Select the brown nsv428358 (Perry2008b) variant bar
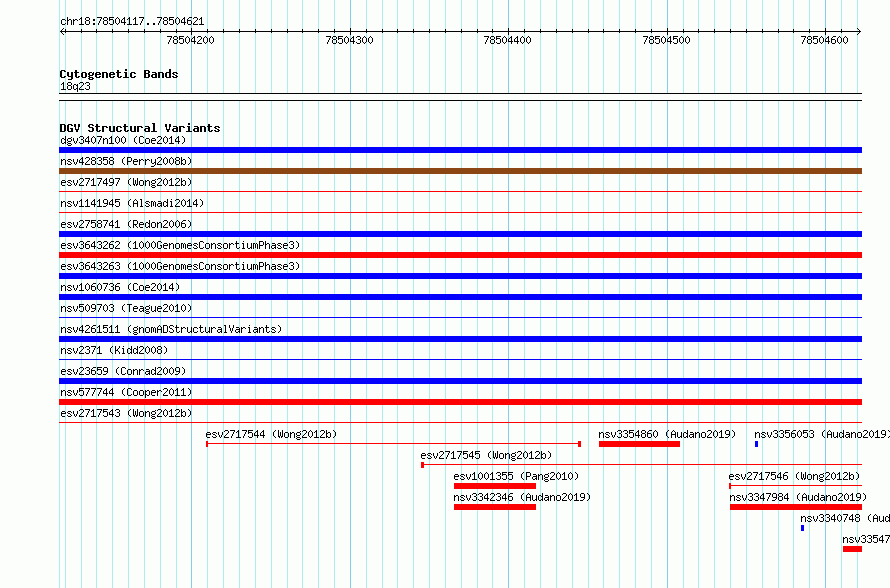 coord(460,171)
